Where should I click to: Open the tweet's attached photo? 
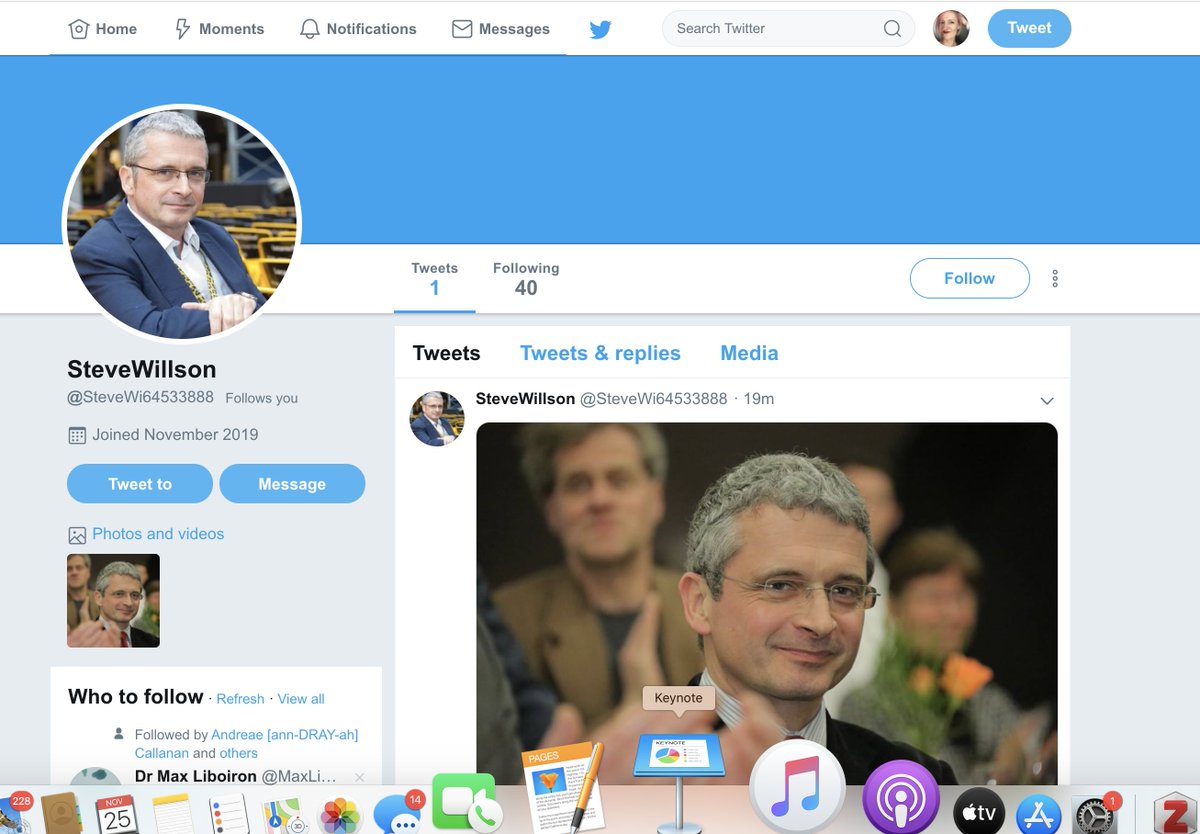766,603
